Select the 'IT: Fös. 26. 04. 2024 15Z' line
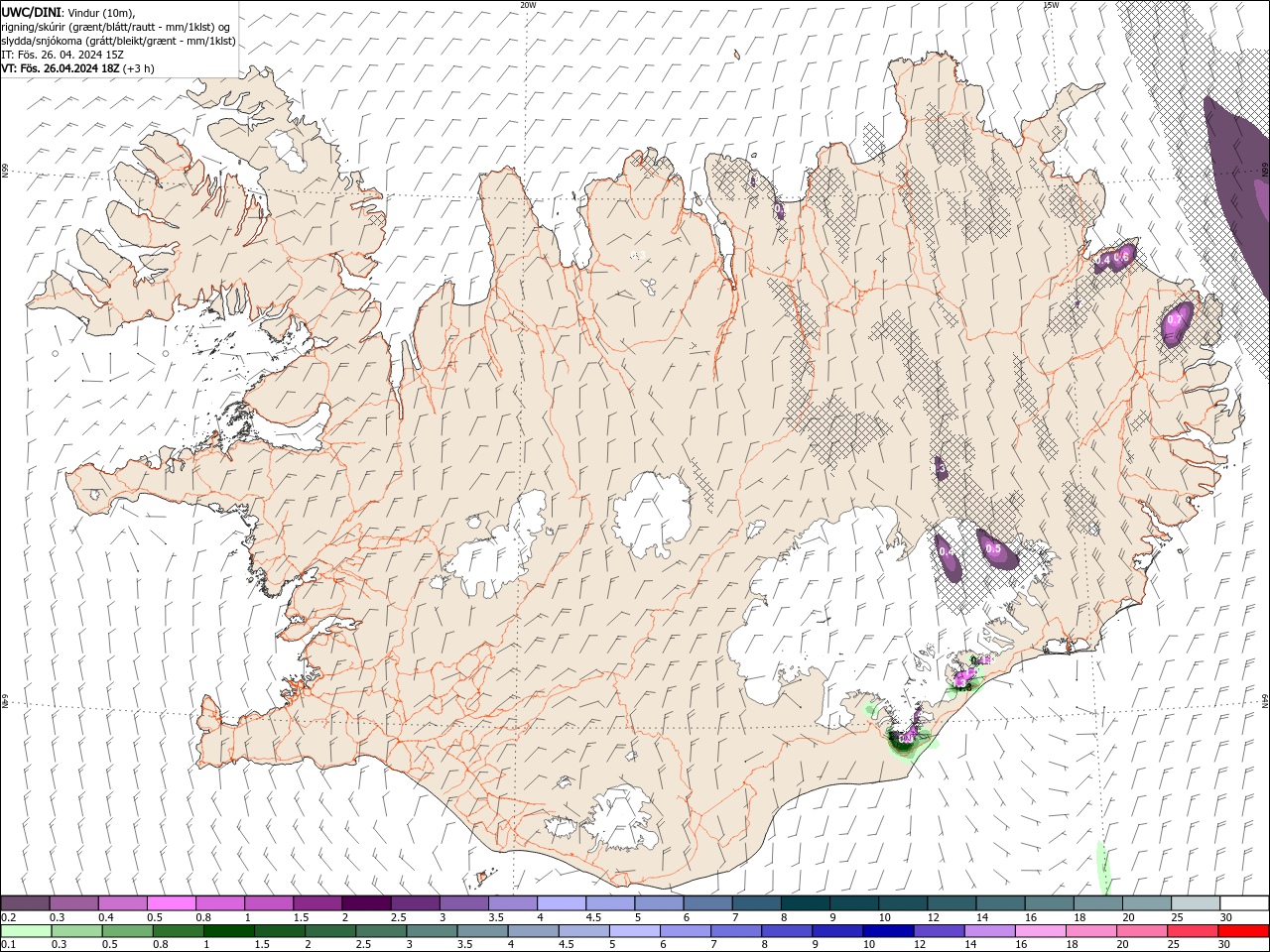This screenshot has width=1270, height=952. (x=63, y=55)
